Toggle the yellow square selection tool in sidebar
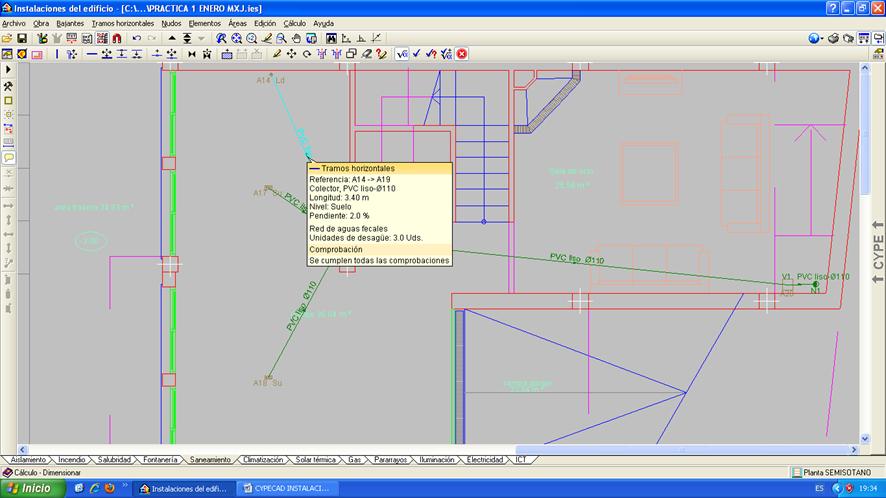Viewport: 886px width, 498px height. click(8, 100)
